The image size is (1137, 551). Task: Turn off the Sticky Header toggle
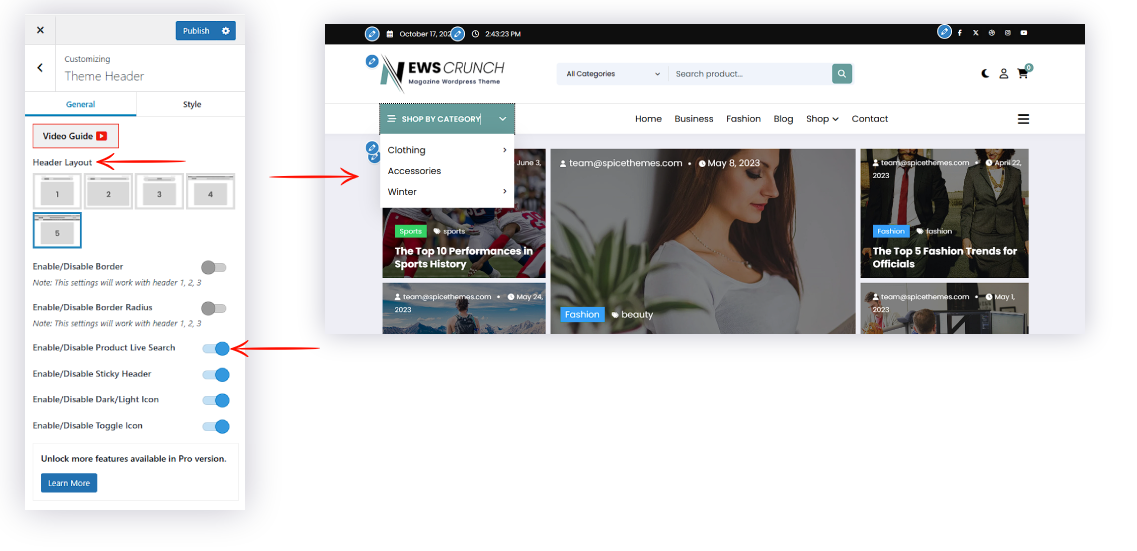coord(216,374)
